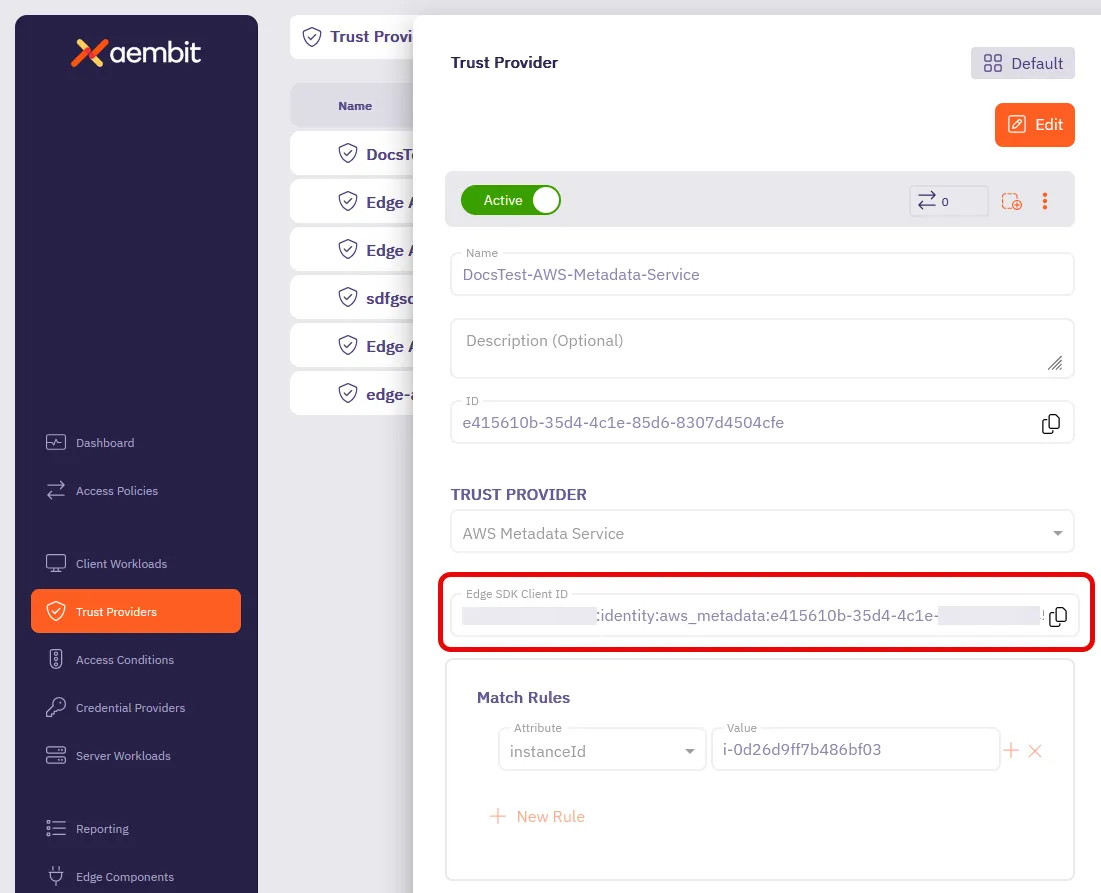Open the kebab menu on the provider card
The image size is (1101, 893).
pos(1044,201)
